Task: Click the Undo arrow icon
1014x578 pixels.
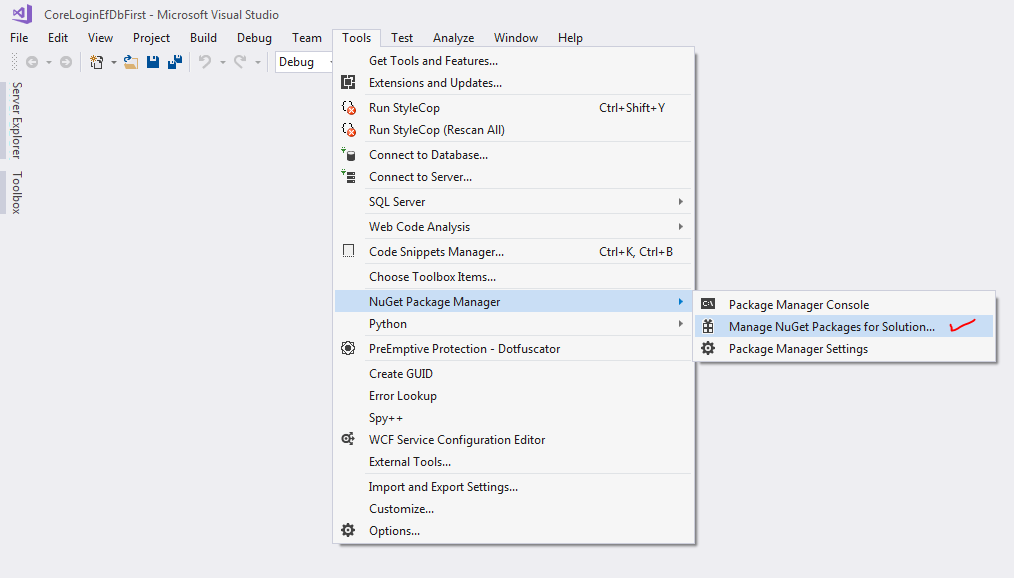Action: [204, 62]
